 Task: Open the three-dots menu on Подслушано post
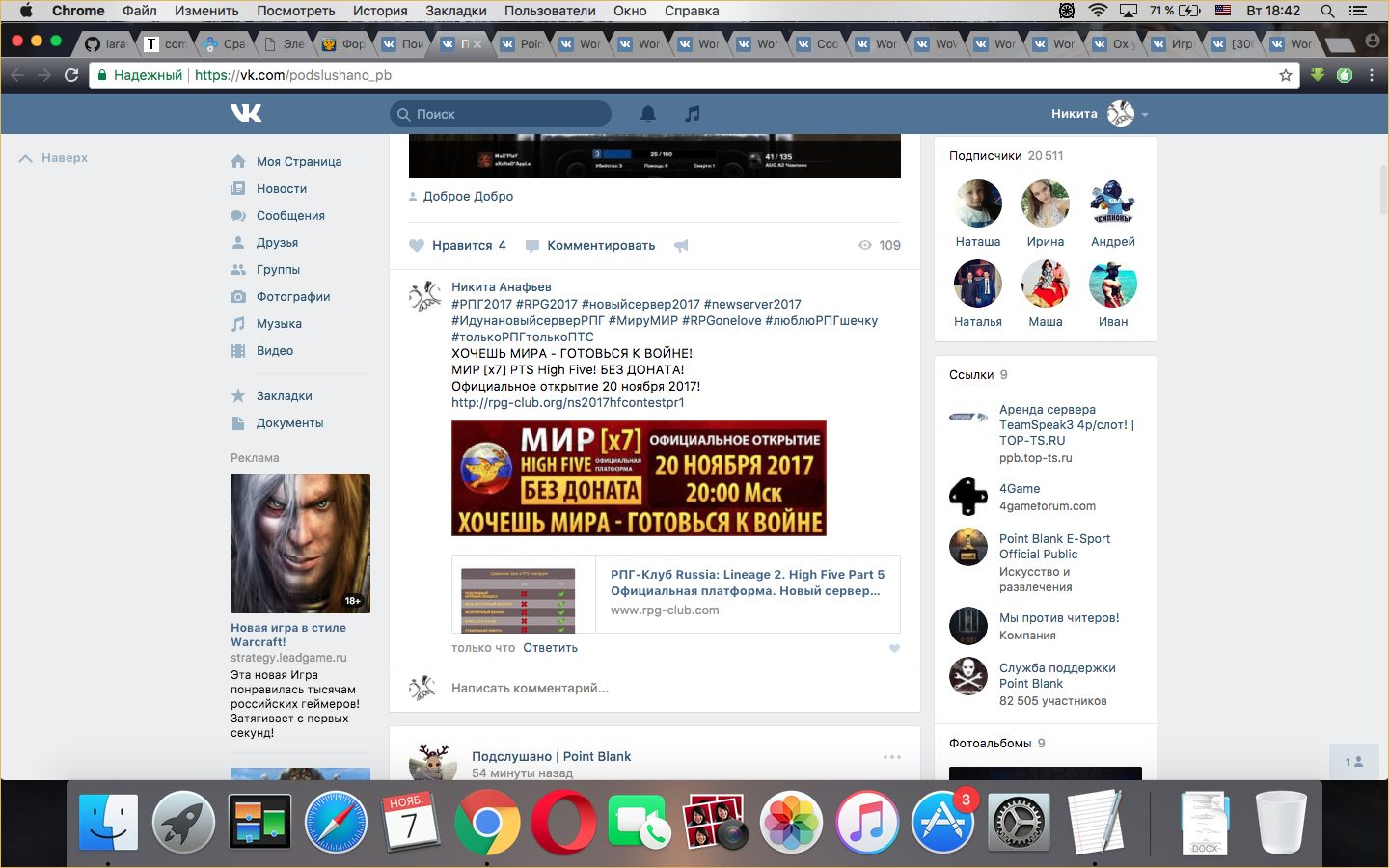point(892,757)
